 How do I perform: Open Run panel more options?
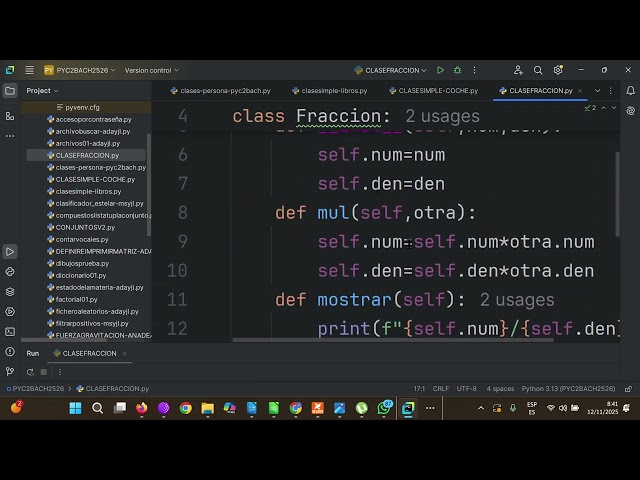coord(60,372)
